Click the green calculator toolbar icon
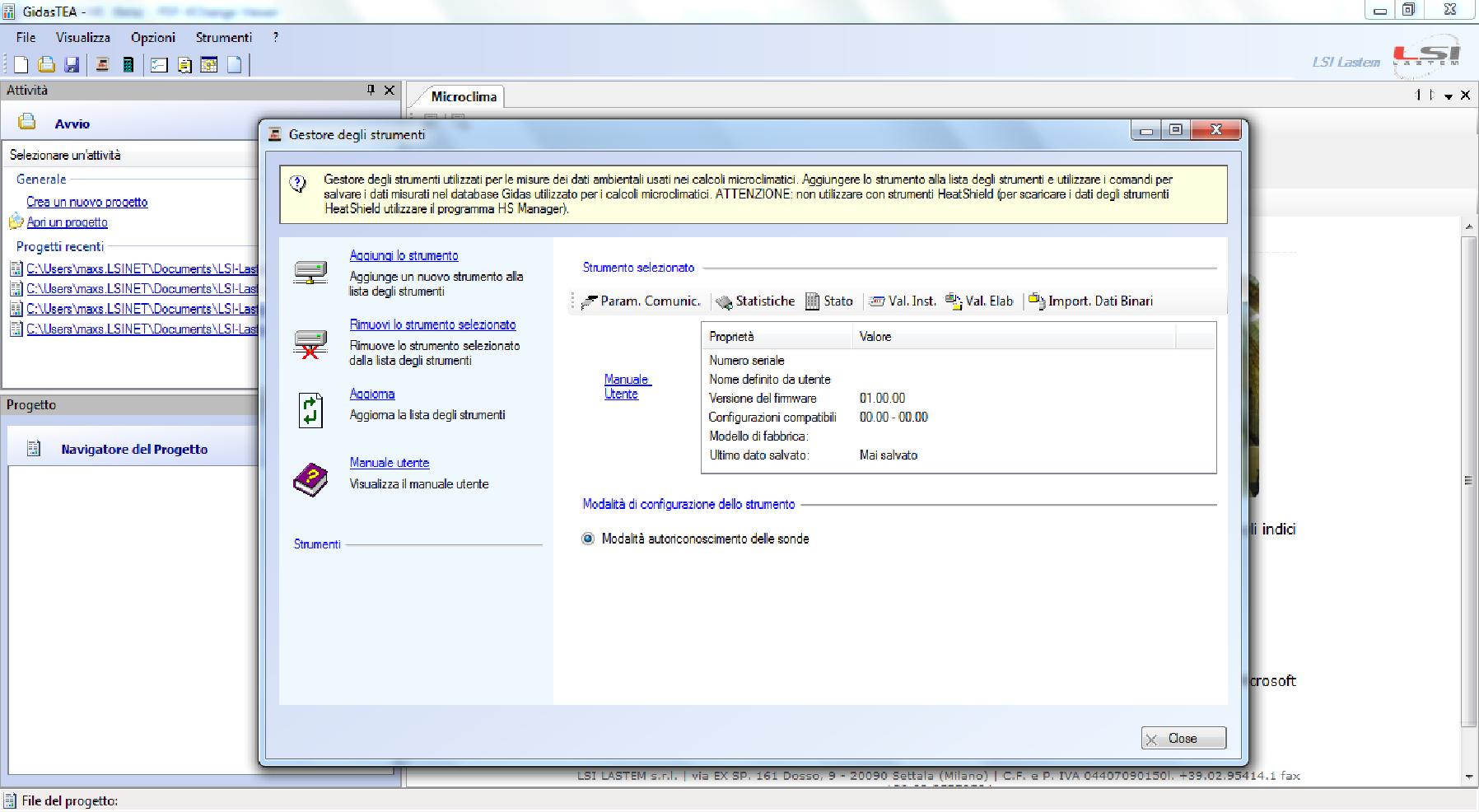This screenshot has height=812, width=1479. click(128, 65)
